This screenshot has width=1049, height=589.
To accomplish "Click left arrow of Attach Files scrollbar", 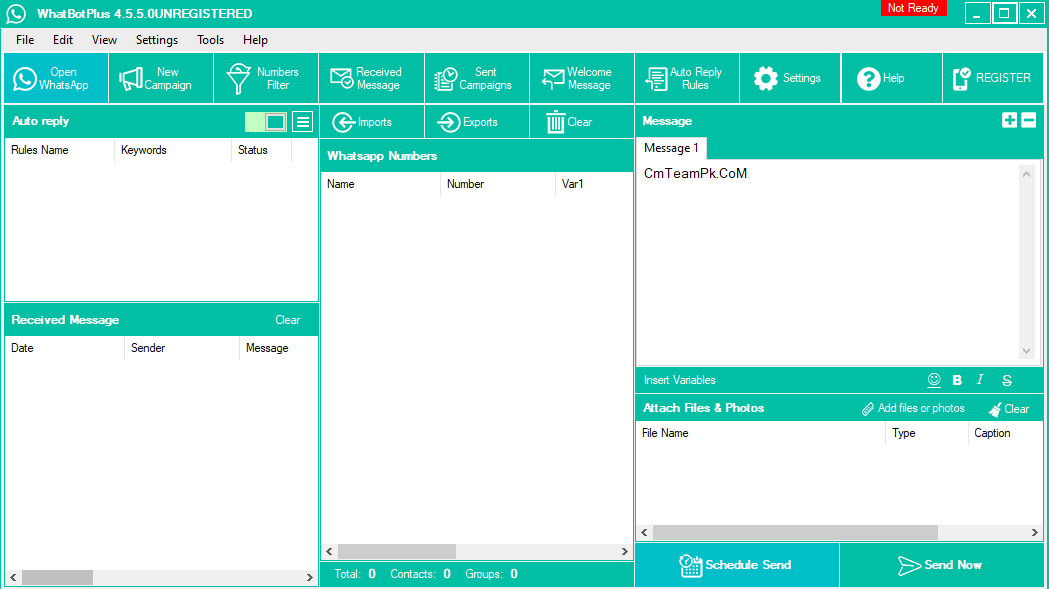I will pyautogui.click(x=644, y=533).
